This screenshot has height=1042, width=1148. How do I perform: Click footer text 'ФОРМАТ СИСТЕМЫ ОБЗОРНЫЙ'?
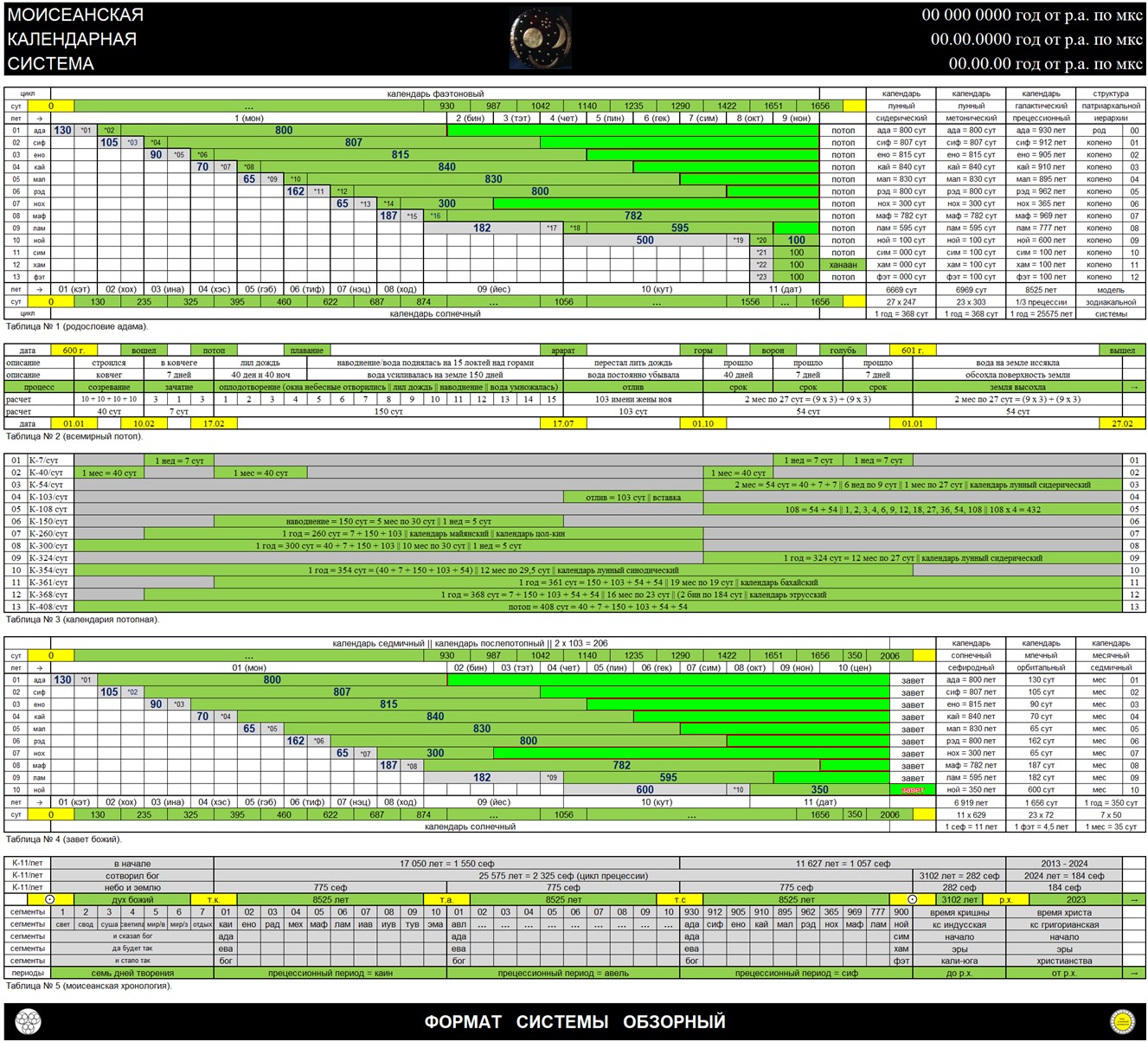pos(574,1022)
